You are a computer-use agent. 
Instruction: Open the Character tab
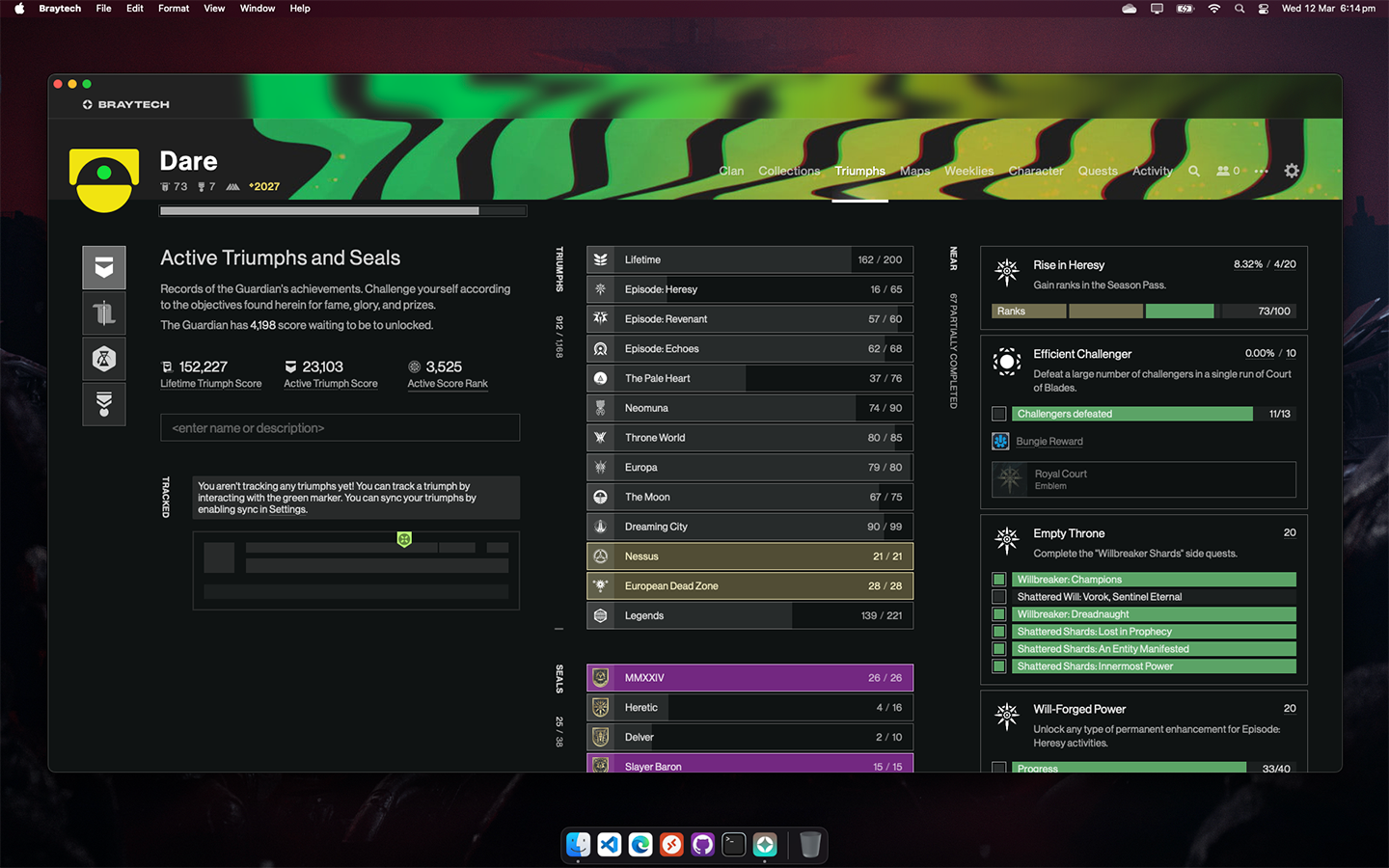(1036, 171)
